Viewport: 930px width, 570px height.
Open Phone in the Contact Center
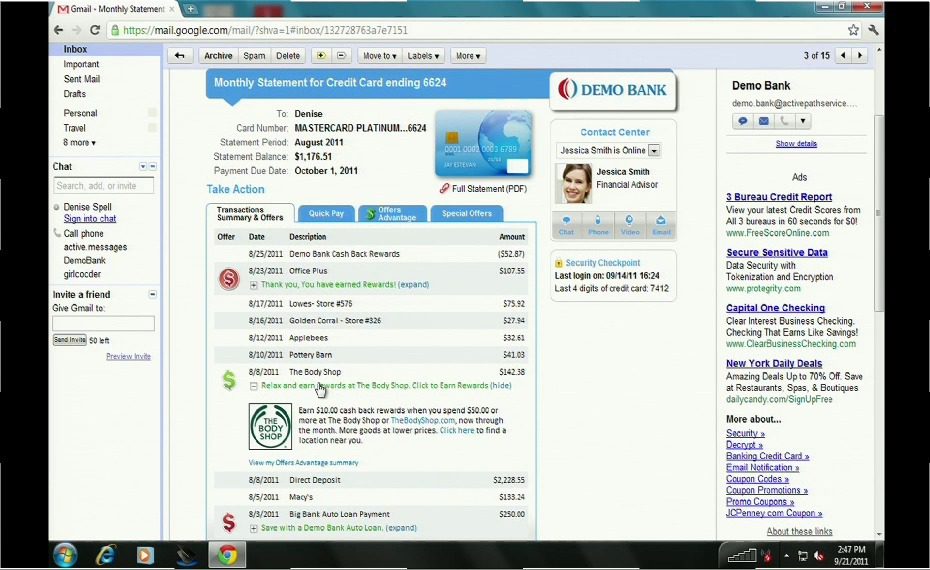tap(598, 225)
